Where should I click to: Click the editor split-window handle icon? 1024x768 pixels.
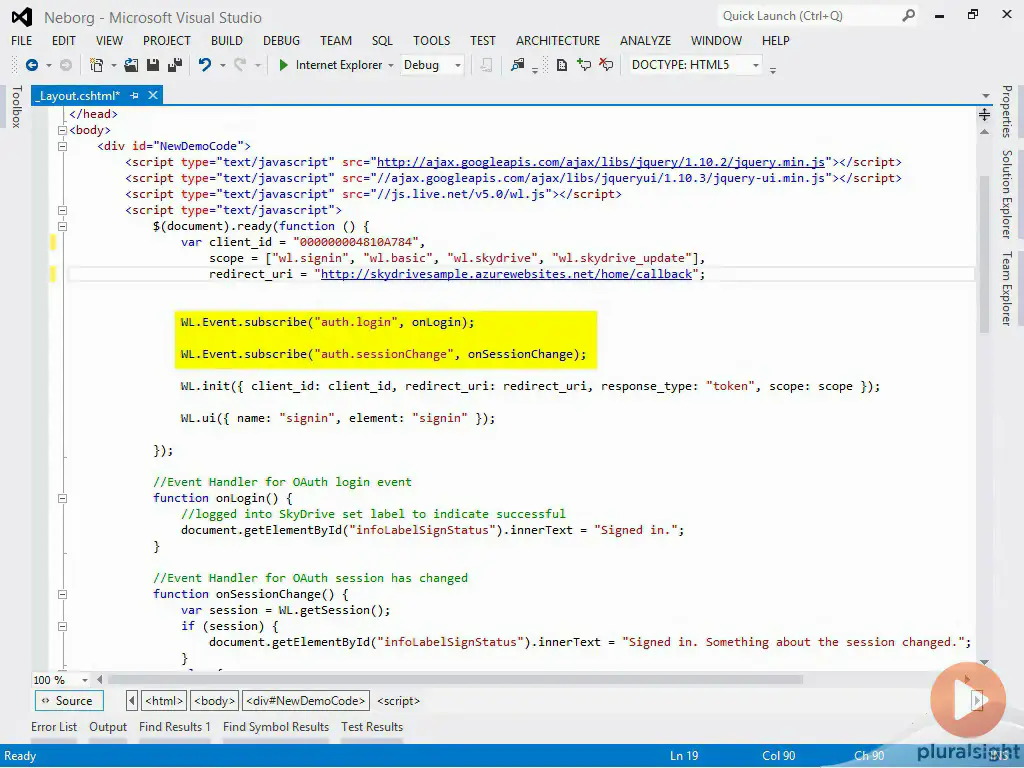(984, 115)
